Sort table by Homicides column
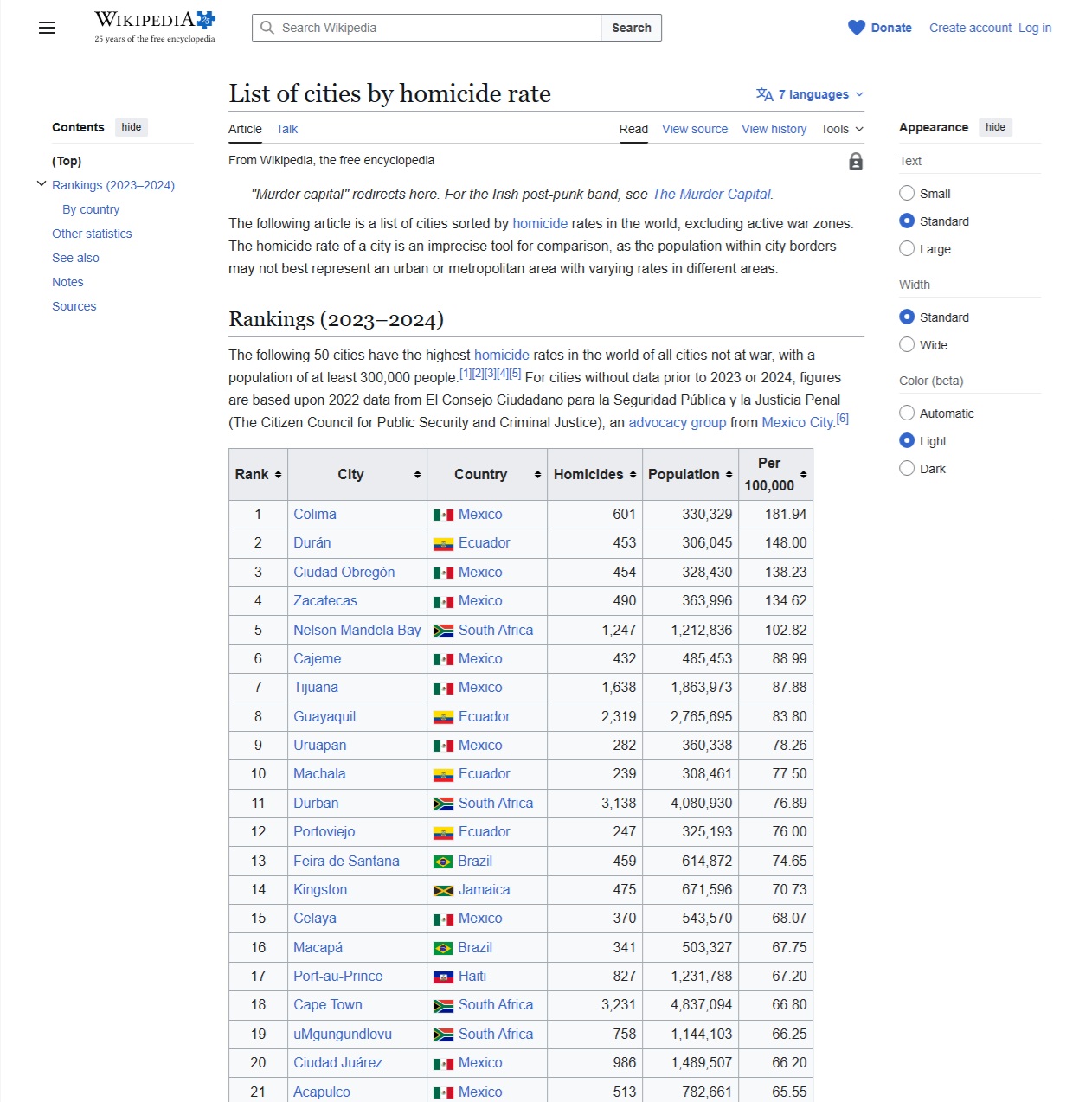Screen dimensions: 1092x1102 coord(595,474)
